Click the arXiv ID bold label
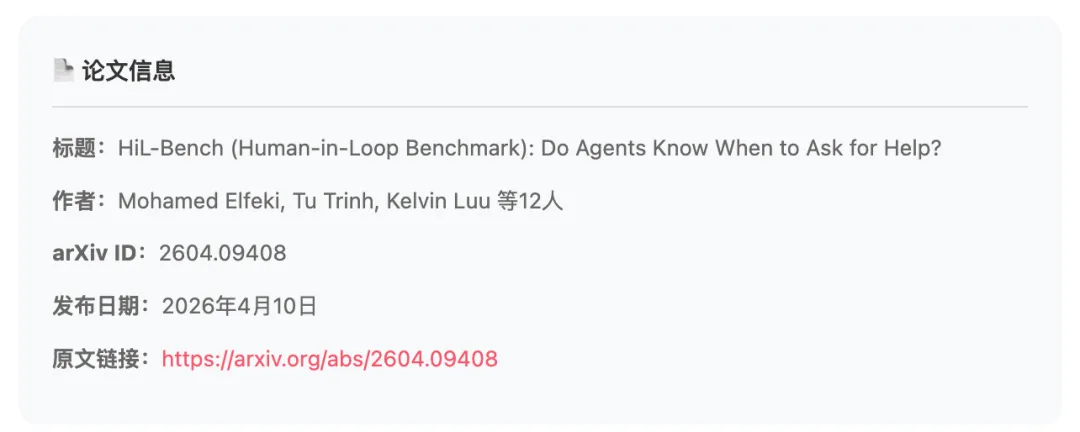Screen dimensions: 1080x432 pos(97,253)
